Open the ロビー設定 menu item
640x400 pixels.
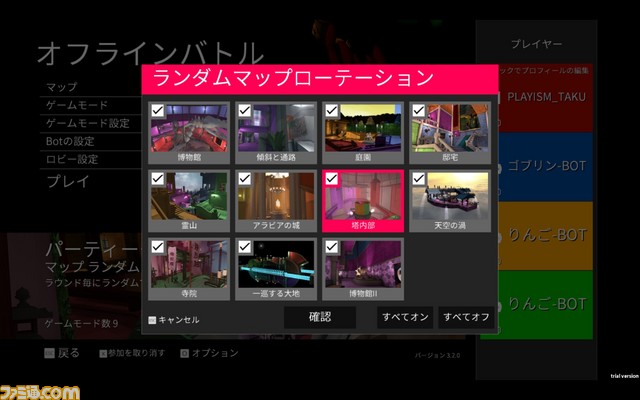pos(72,159)
